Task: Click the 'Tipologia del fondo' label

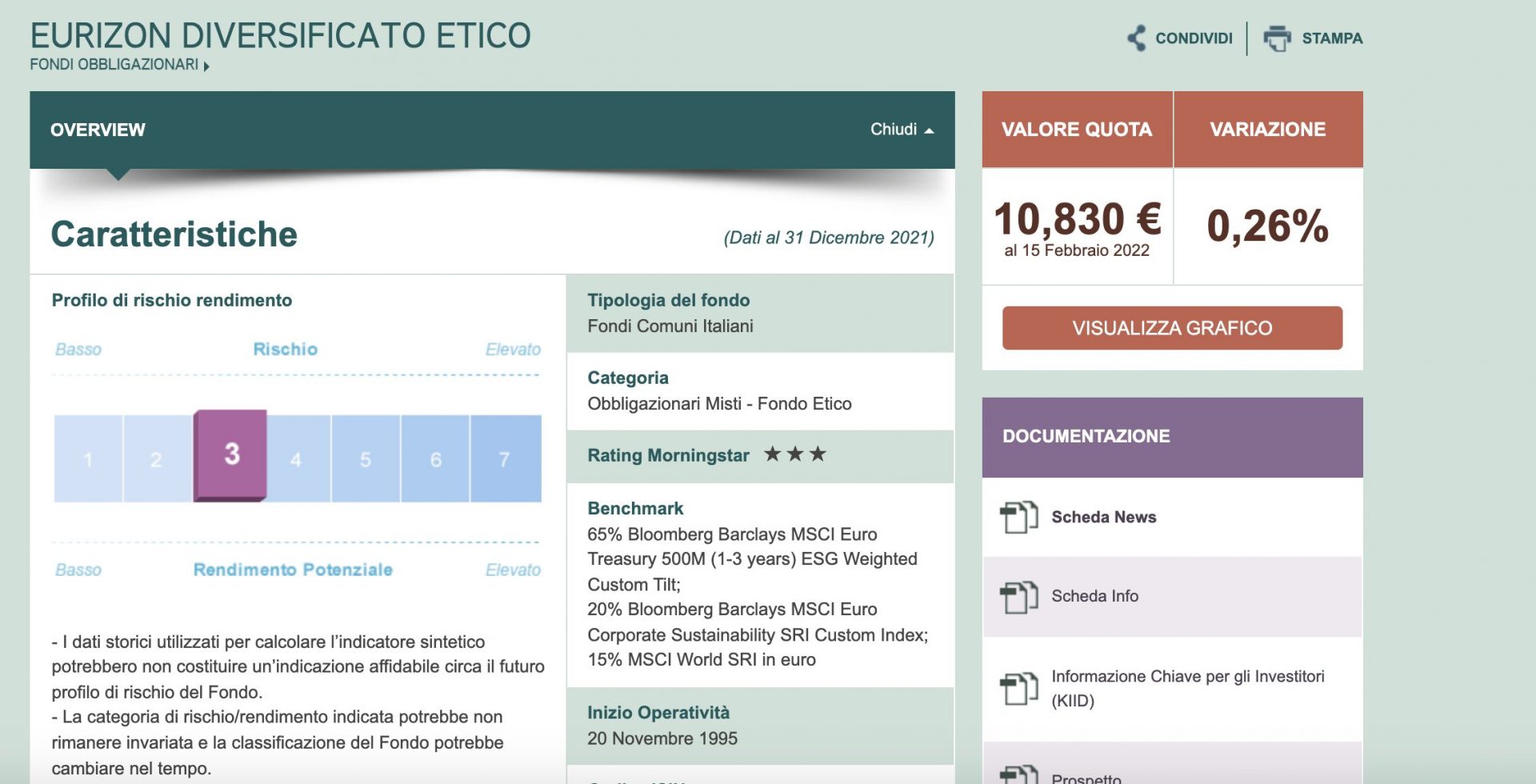Action: (669, 300)
